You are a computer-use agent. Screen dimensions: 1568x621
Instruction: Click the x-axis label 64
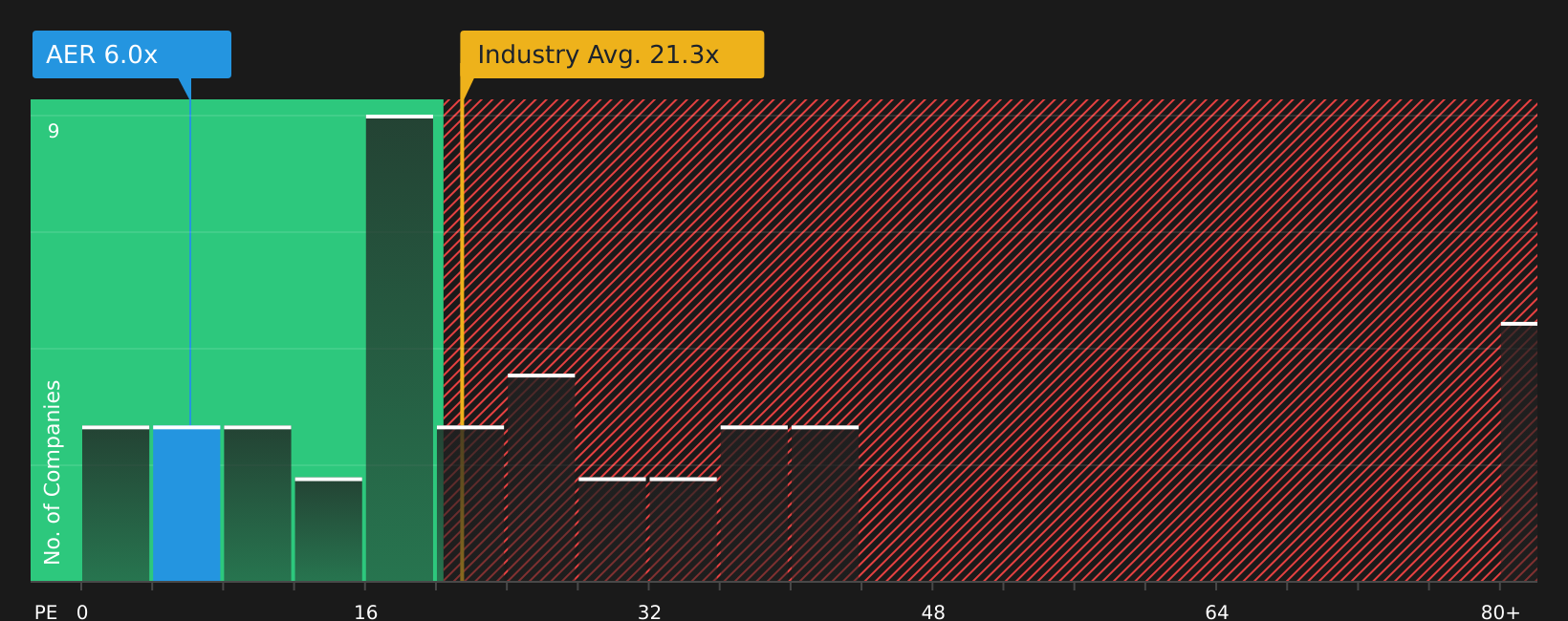pos(1217,612)
